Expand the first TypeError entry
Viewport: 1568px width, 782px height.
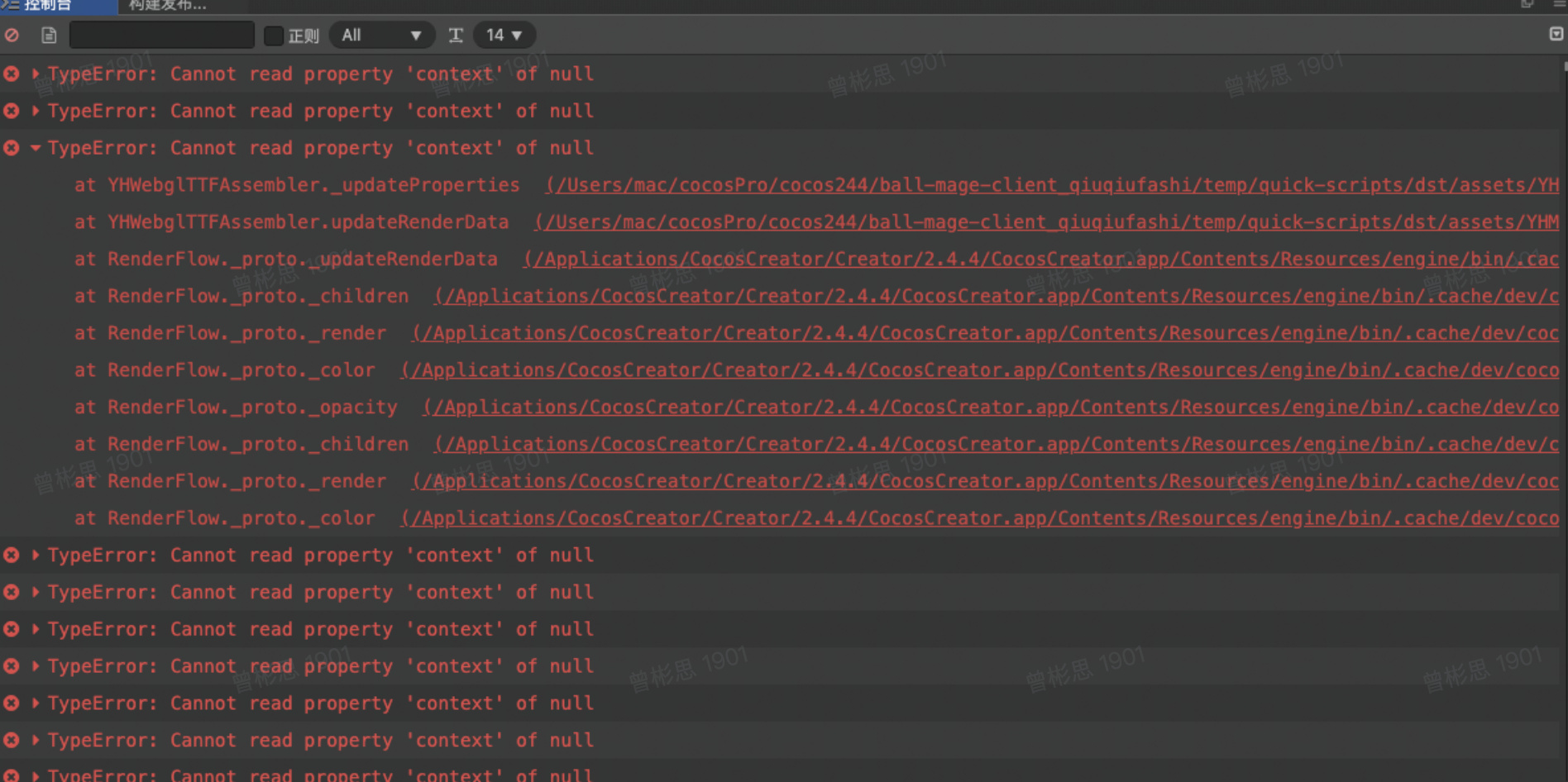click(36, 74)
